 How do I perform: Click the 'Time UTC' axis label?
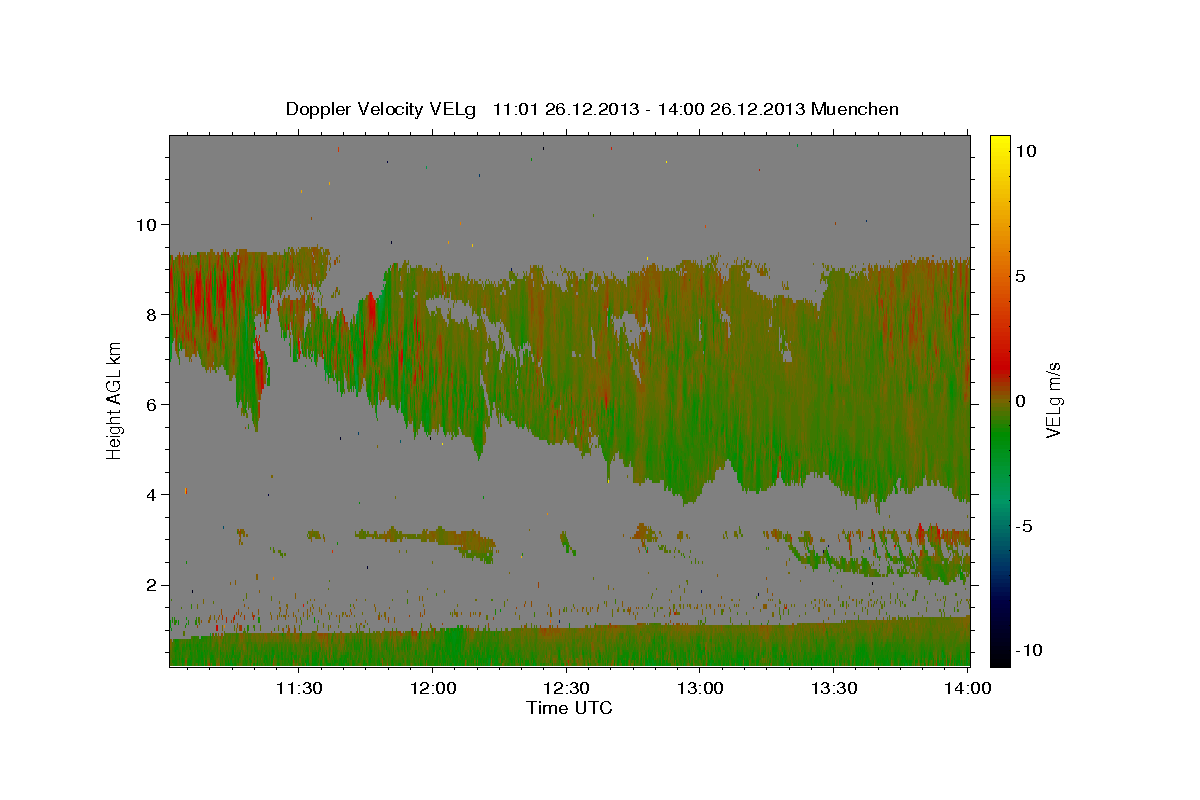tap(569, 708)
